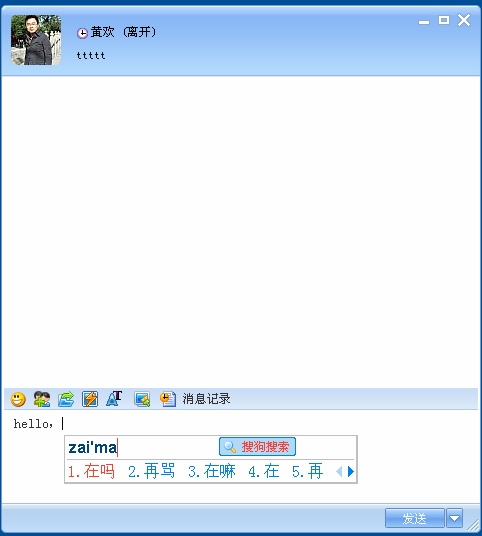Open 消息记录 message history
The width and height of the screenshot is (482, 536).
[206, 399]
